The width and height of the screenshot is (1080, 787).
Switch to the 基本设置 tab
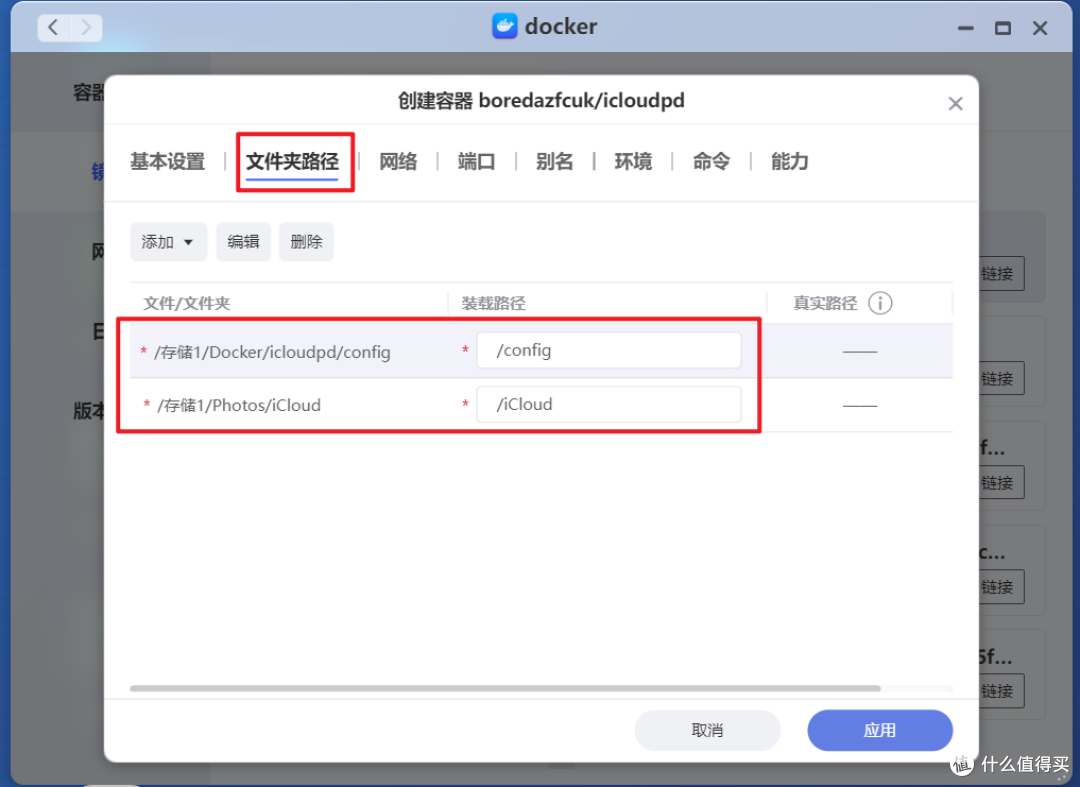tap(166, 161)
